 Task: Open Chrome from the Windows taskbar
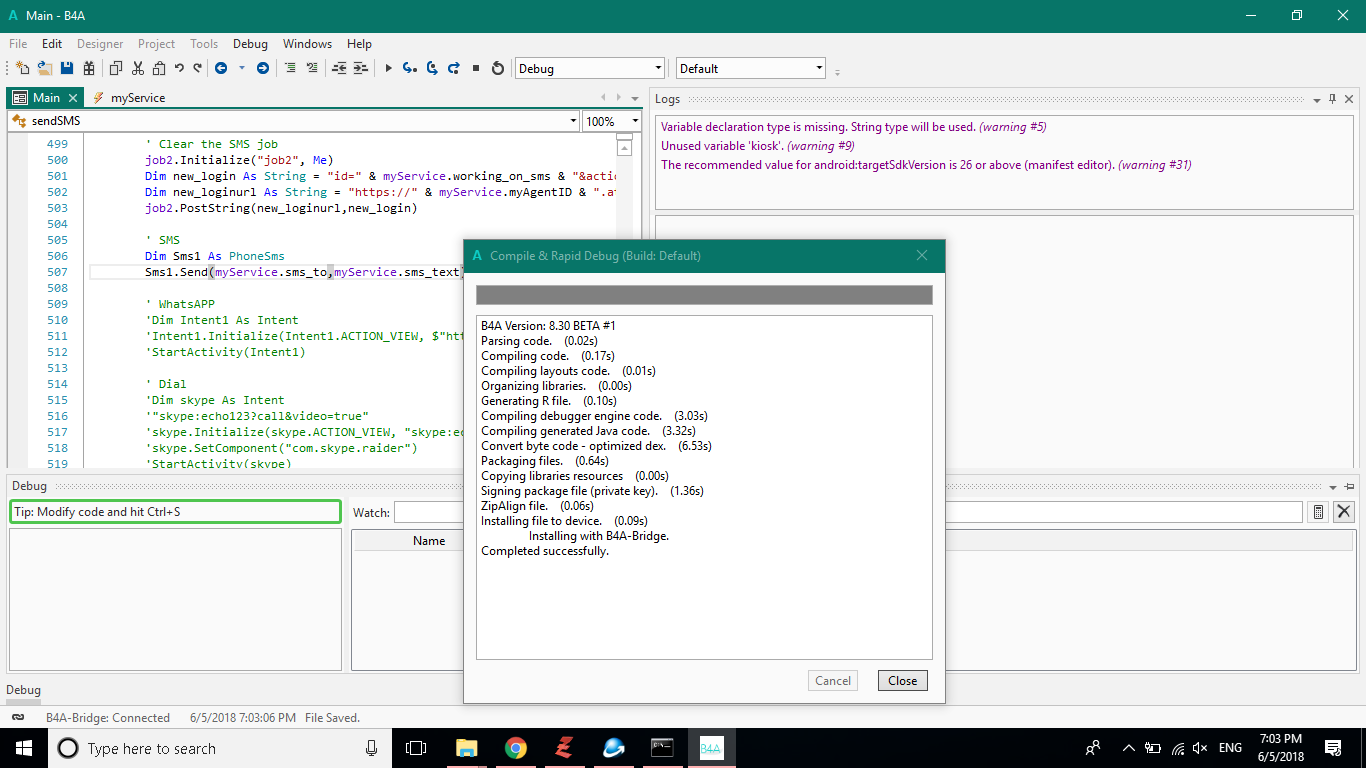pos(515,748)
